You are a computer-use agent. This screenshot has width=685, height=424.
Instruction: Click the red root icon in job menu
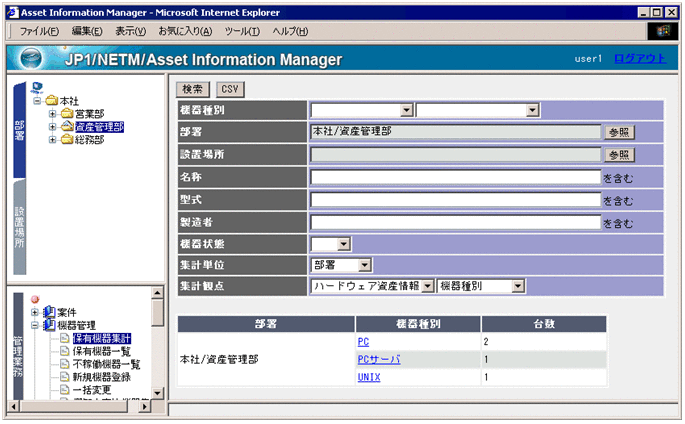tap(35, 299)
